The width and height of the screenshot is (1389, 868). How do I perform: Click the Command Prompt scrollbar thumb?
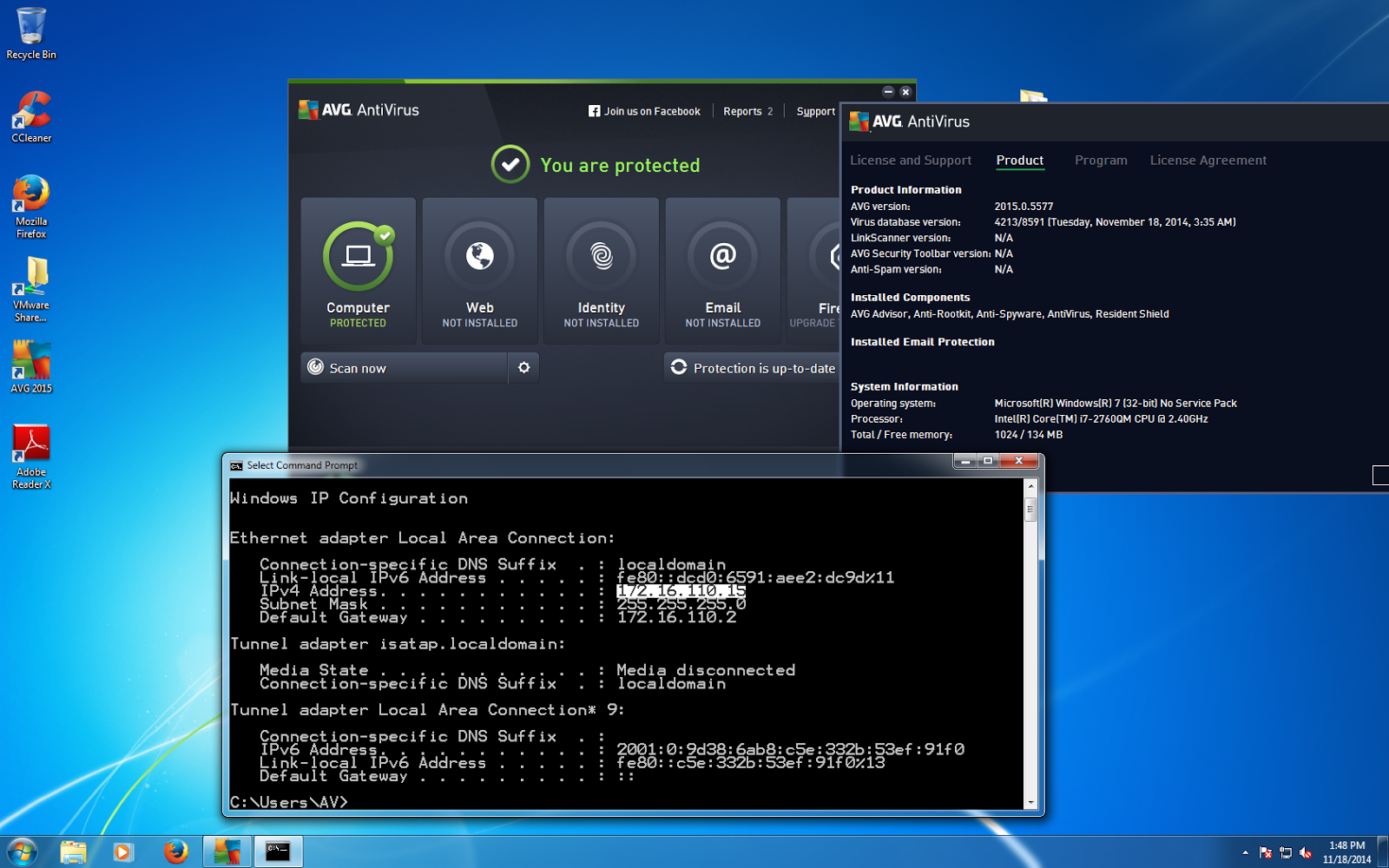[x=1030, y=509]
